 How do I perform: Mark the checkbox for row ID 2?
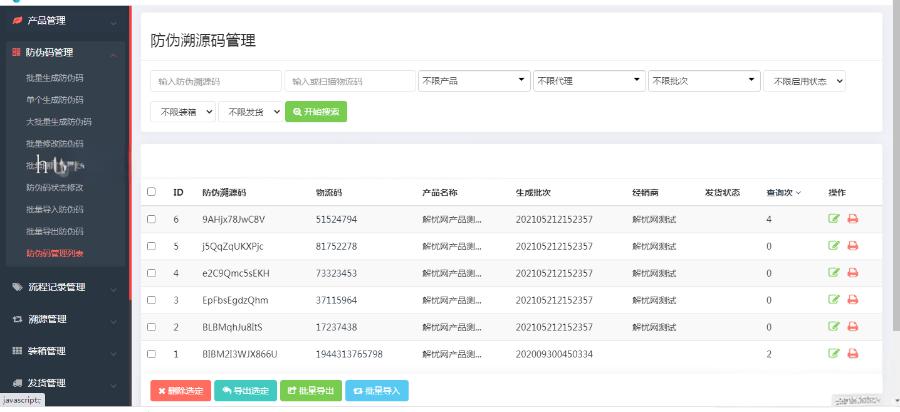coord(151,327)
